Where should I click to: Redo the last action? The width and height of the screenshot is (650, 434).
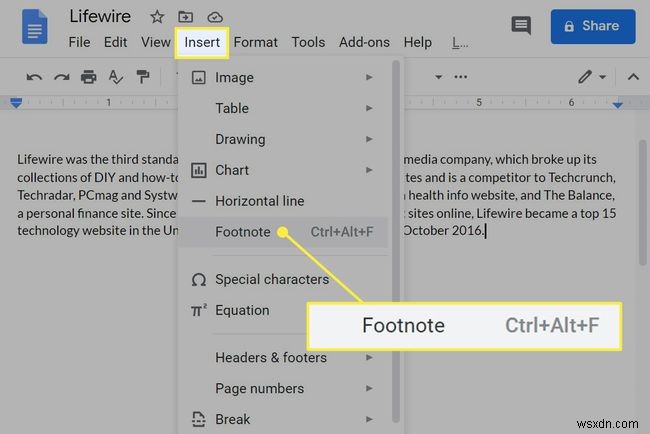[61, 77]
